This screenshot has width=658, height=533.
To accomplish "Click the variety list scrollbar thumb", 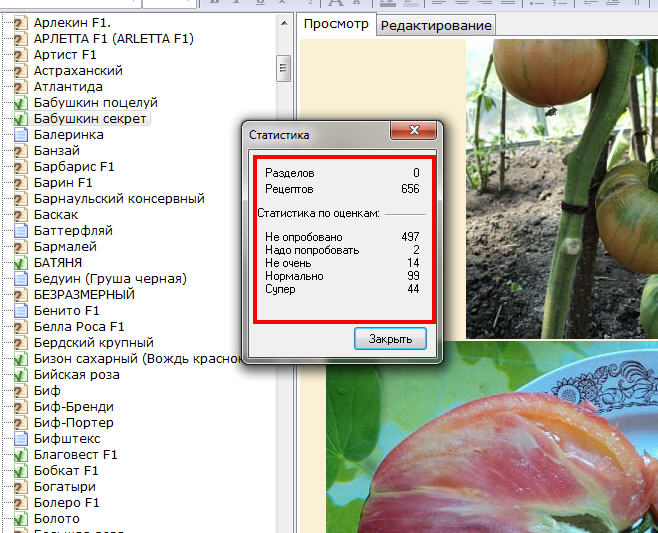I will click(x=284, y=68).
